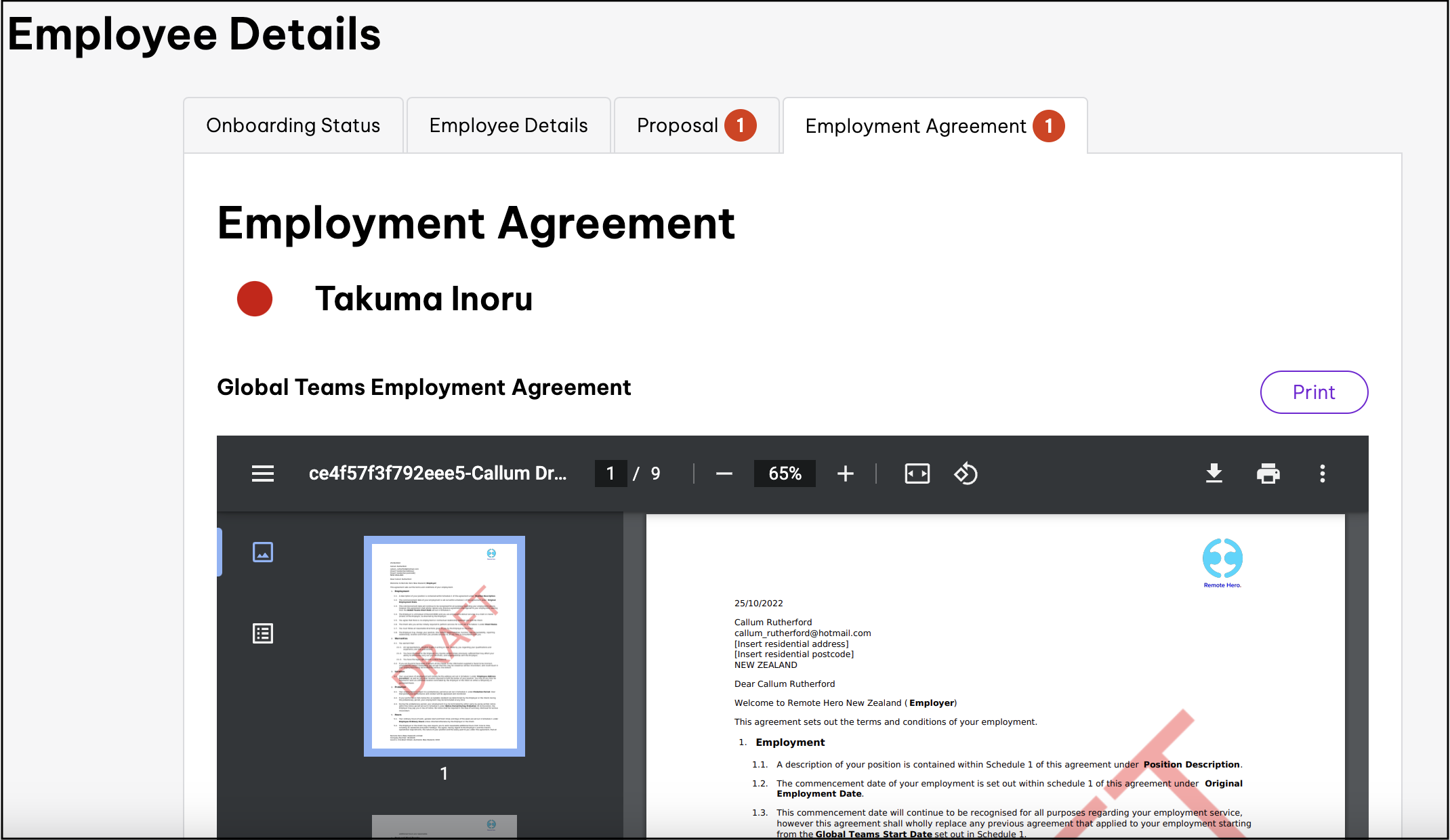Image resolution: width=1450 pixels, height=840 pixels.
Task: Open the Employee Details tab
Action: click(508, 126)
